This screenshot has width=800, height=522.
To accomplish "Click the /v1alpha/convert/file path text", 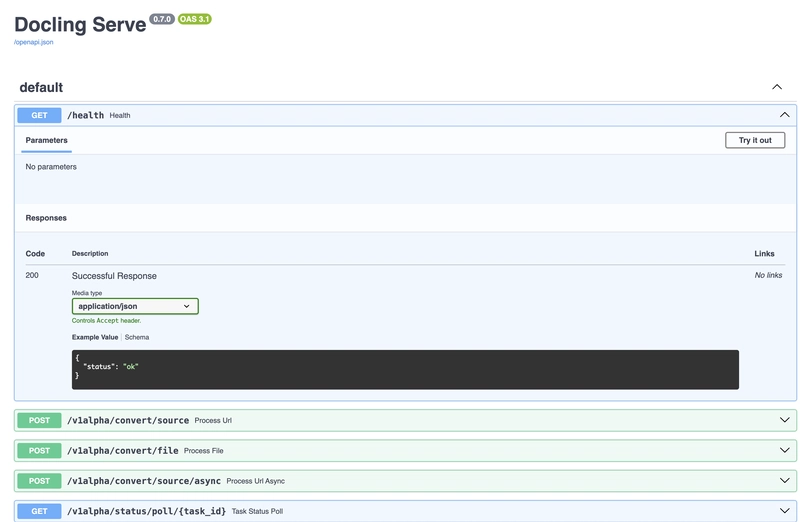I will point(123,451).
